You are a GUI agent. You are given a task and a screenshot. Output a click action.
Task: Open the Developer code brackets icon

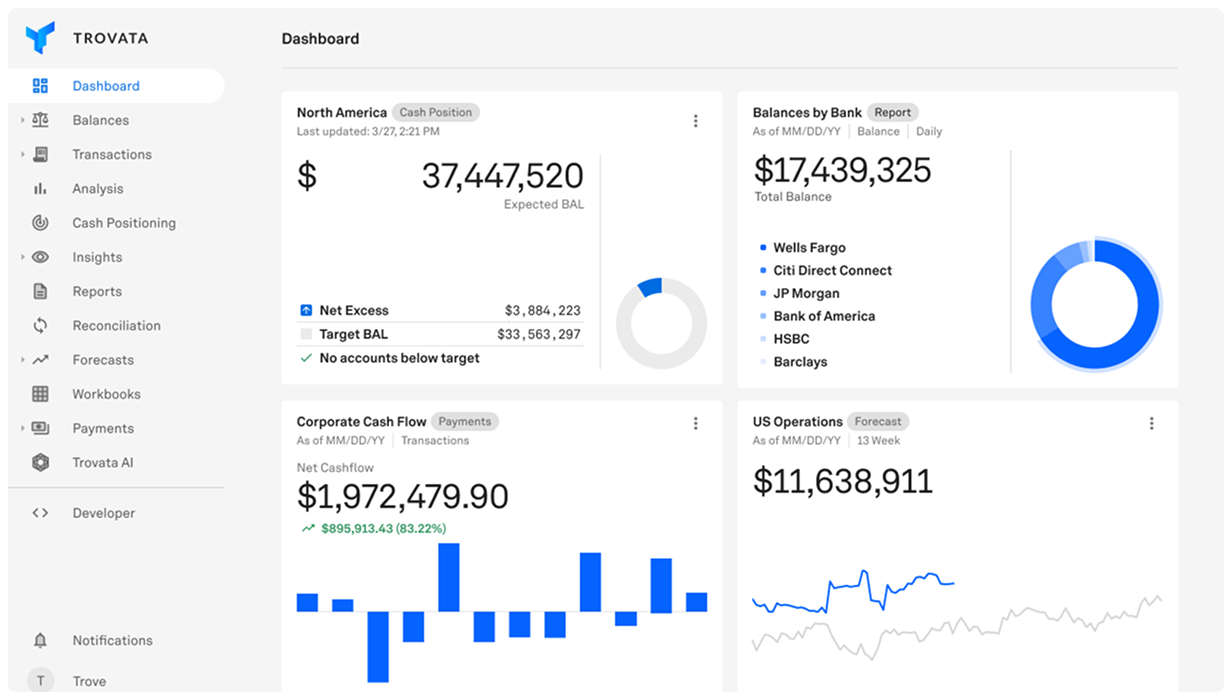click(x=40, y=513)
